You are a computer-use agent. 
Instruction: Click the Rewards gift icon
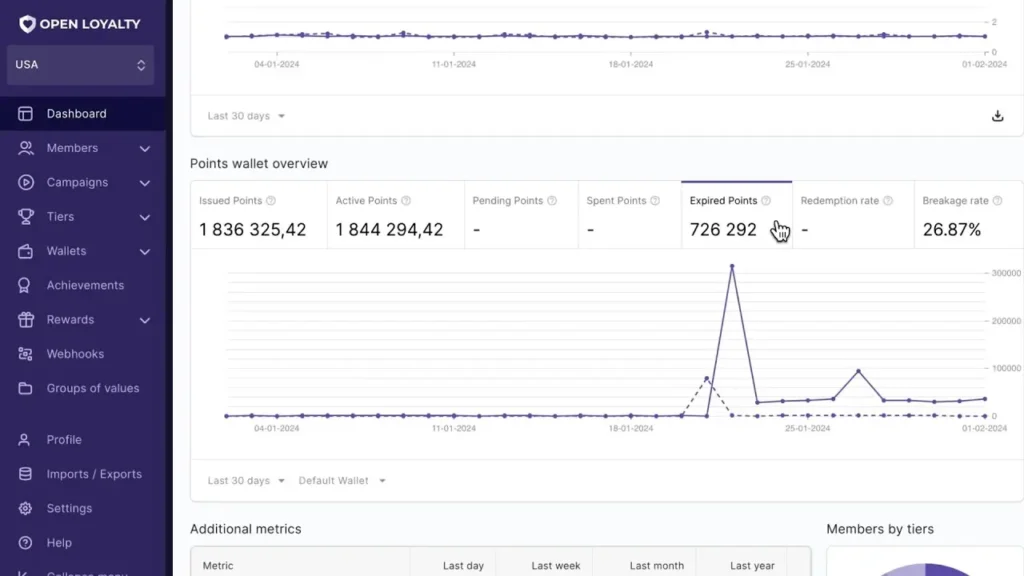(x=25, y=319)
